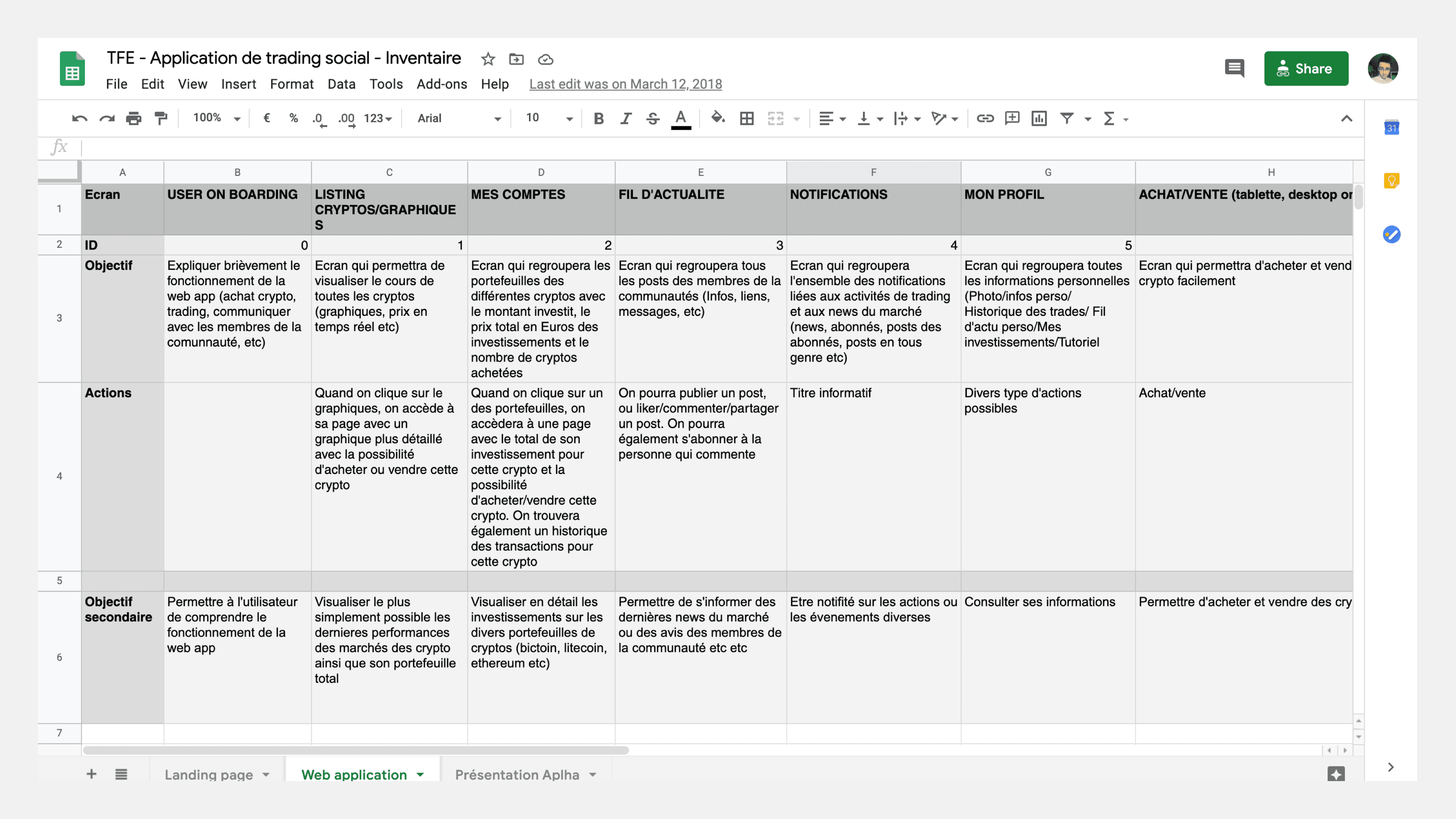Open the Arial font dropdown
The image size is (1456, 819).
(x=458, y=118)
